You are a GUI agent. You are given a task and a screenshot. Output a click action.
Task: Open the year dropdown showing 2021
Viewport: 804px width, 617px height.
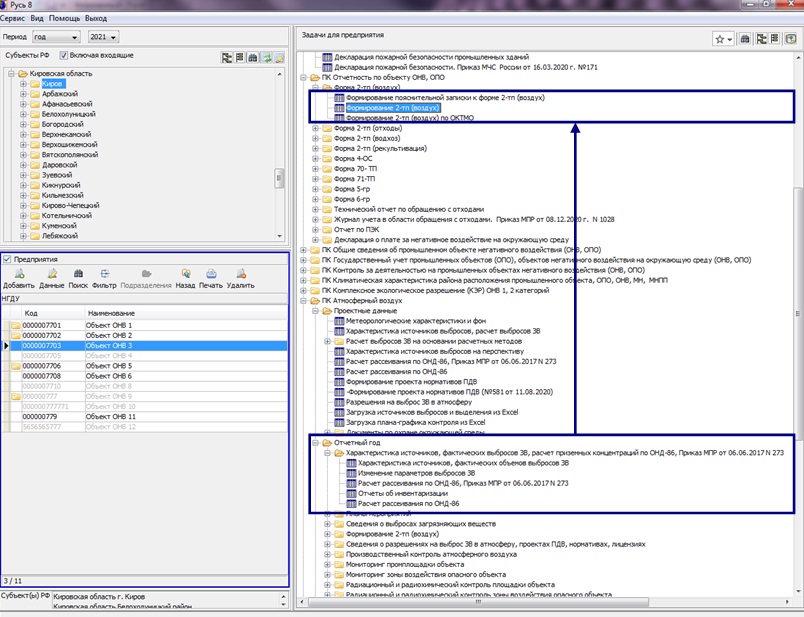coord(105,37)
